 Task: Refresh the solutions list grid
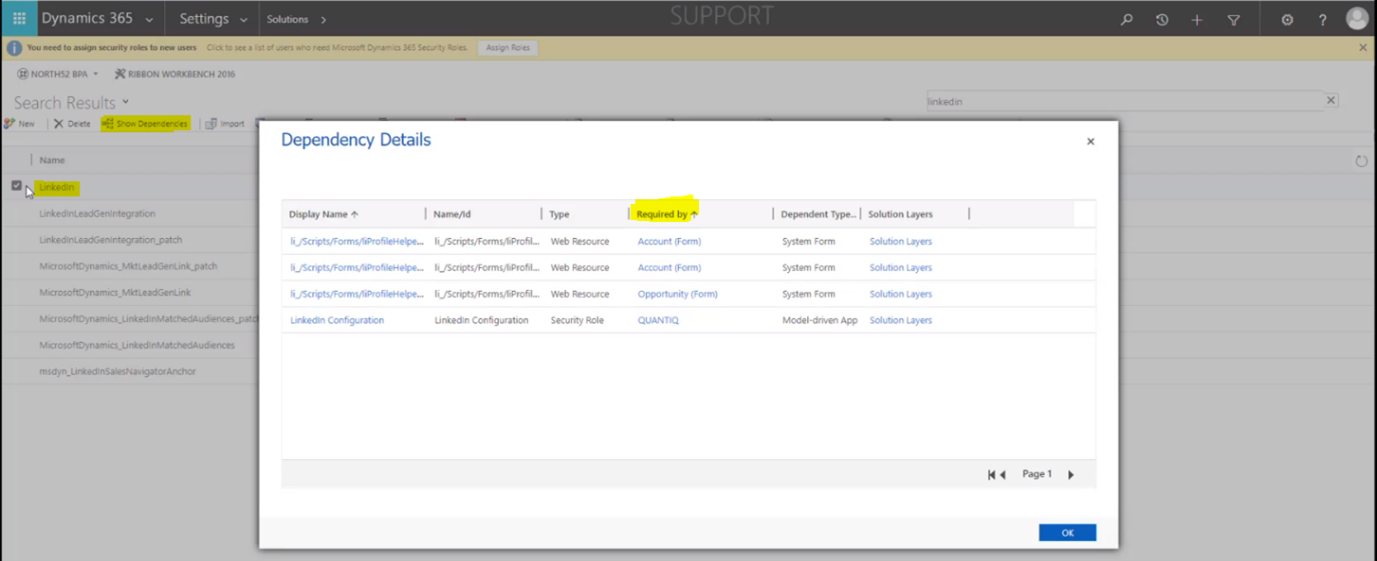(1361, 160)
